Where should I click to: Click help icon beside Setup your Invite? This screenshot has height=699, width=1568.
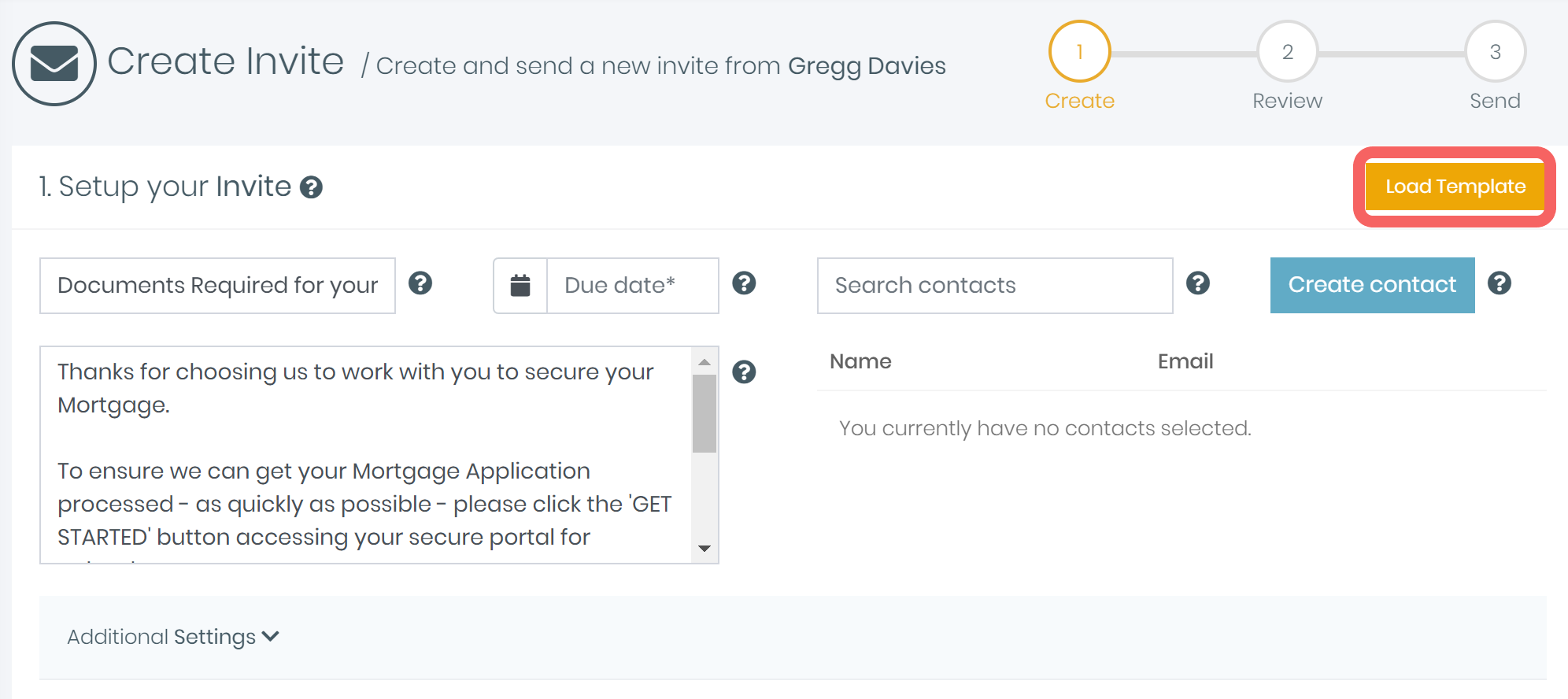[x=312, y=187]
